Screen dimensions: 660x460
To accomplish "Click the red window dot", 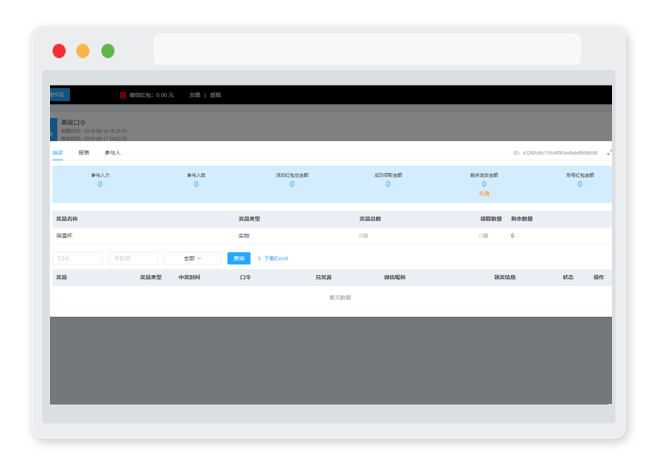I will (x=59, y=51).
